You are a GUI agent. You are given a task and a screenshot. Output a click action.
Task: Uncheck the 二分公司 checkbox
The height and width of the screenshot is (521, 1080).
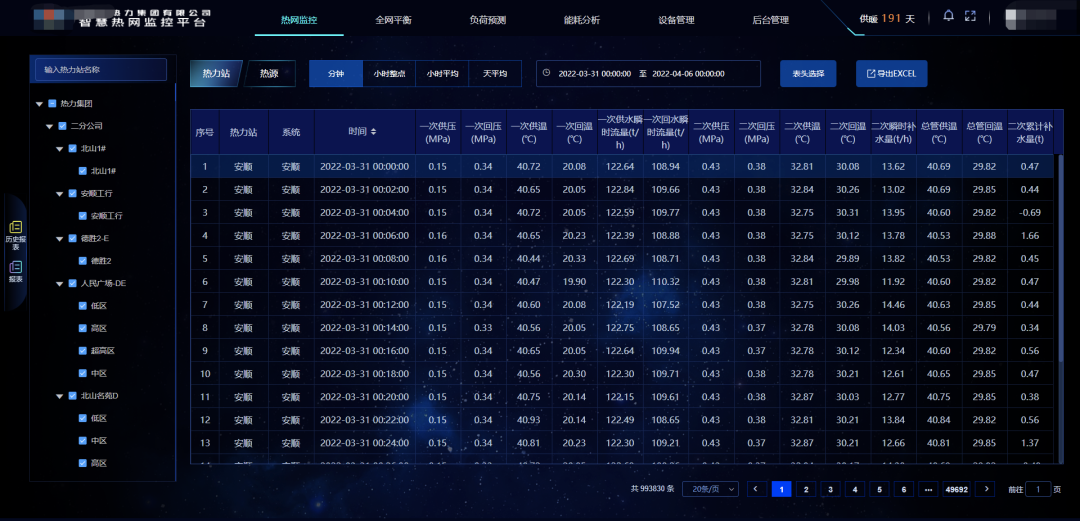pos(63,126)
